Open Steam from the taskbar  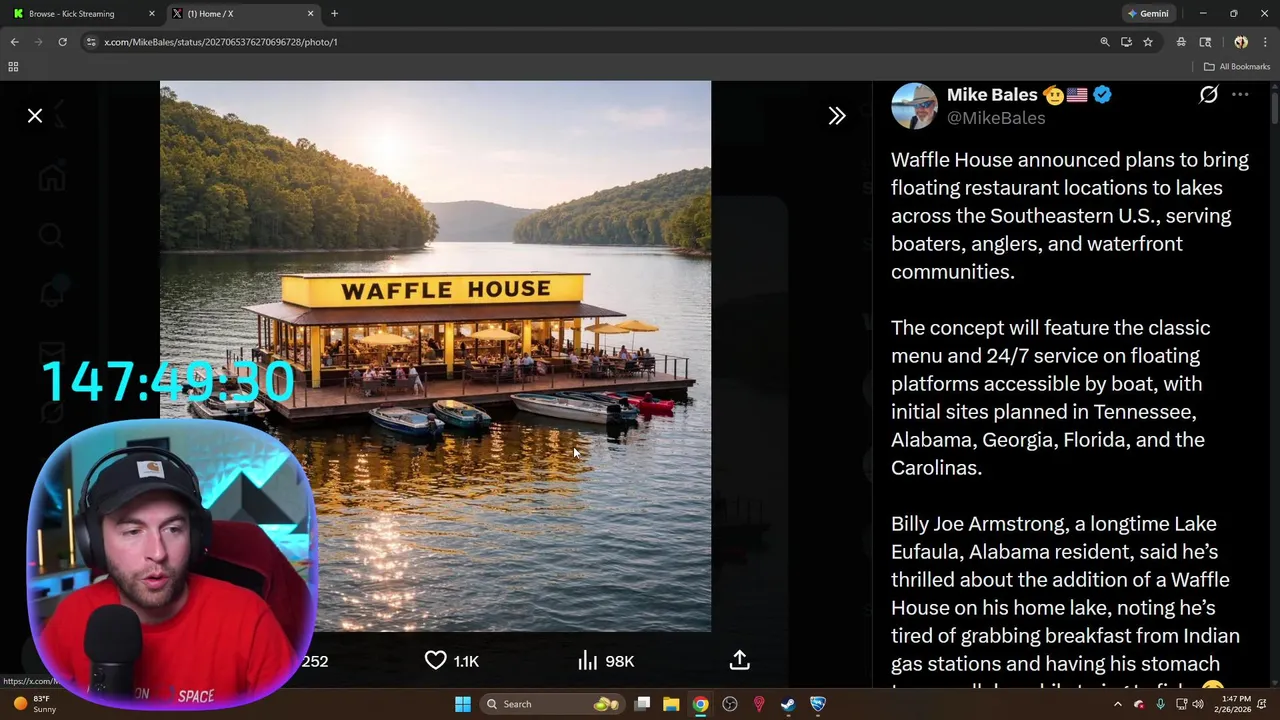[x=788, y=704]
